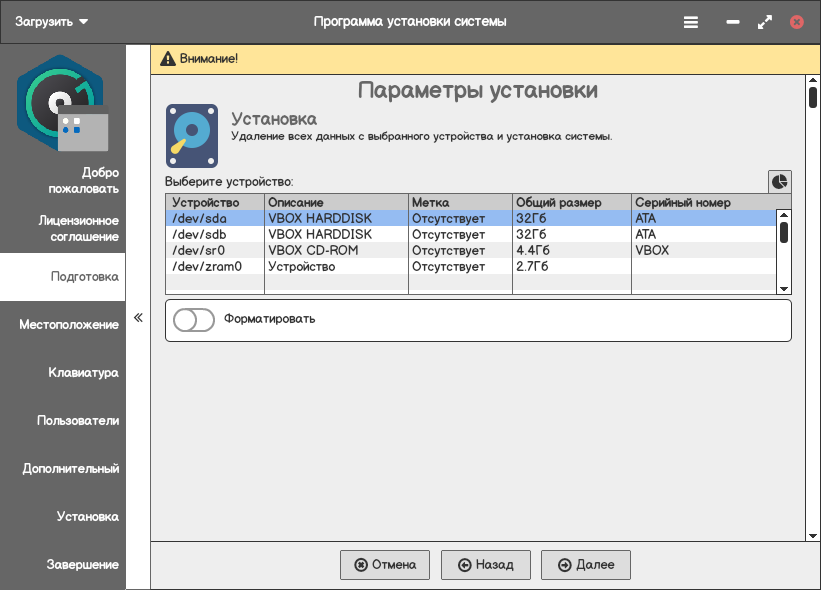Click main panel scroll-up arrow

813,81
